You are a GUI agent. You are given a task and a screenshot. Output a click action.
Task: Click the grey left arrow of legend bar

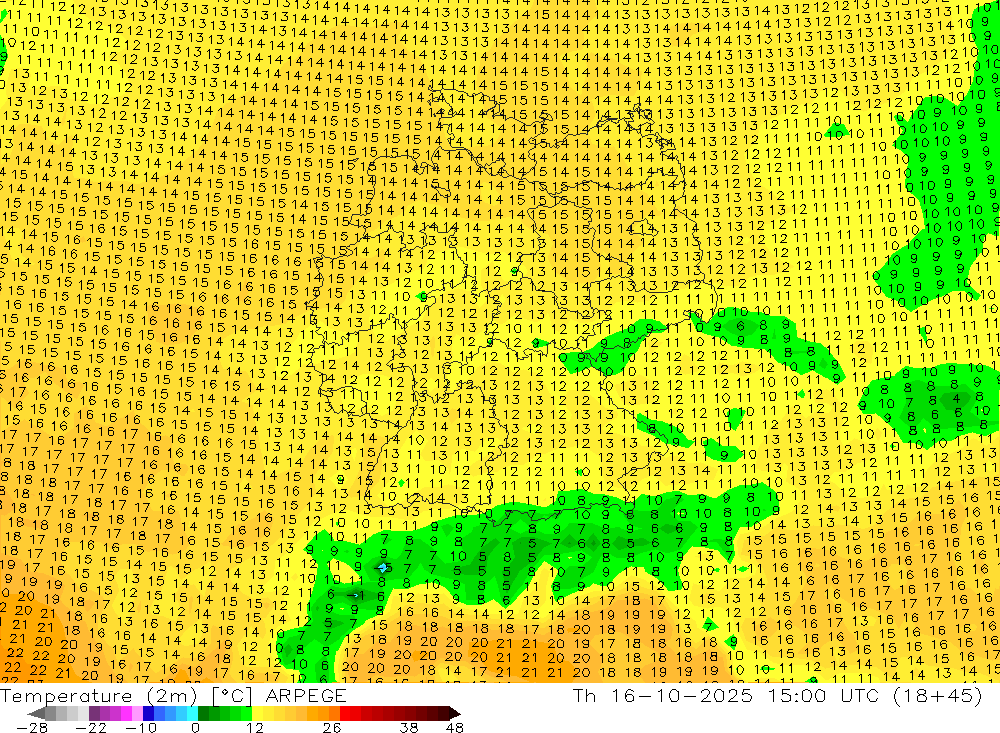pyautogui.click(x=36, y=714)
